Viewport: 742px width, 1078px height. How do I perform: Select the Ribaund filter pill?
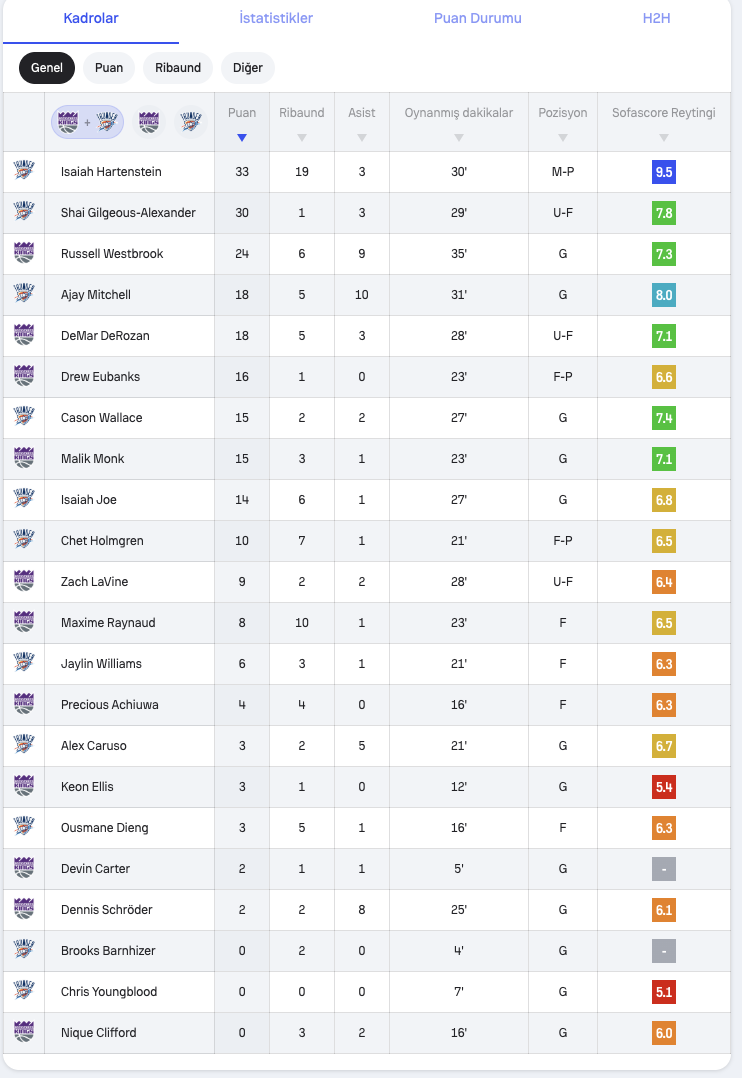point(178,67)
